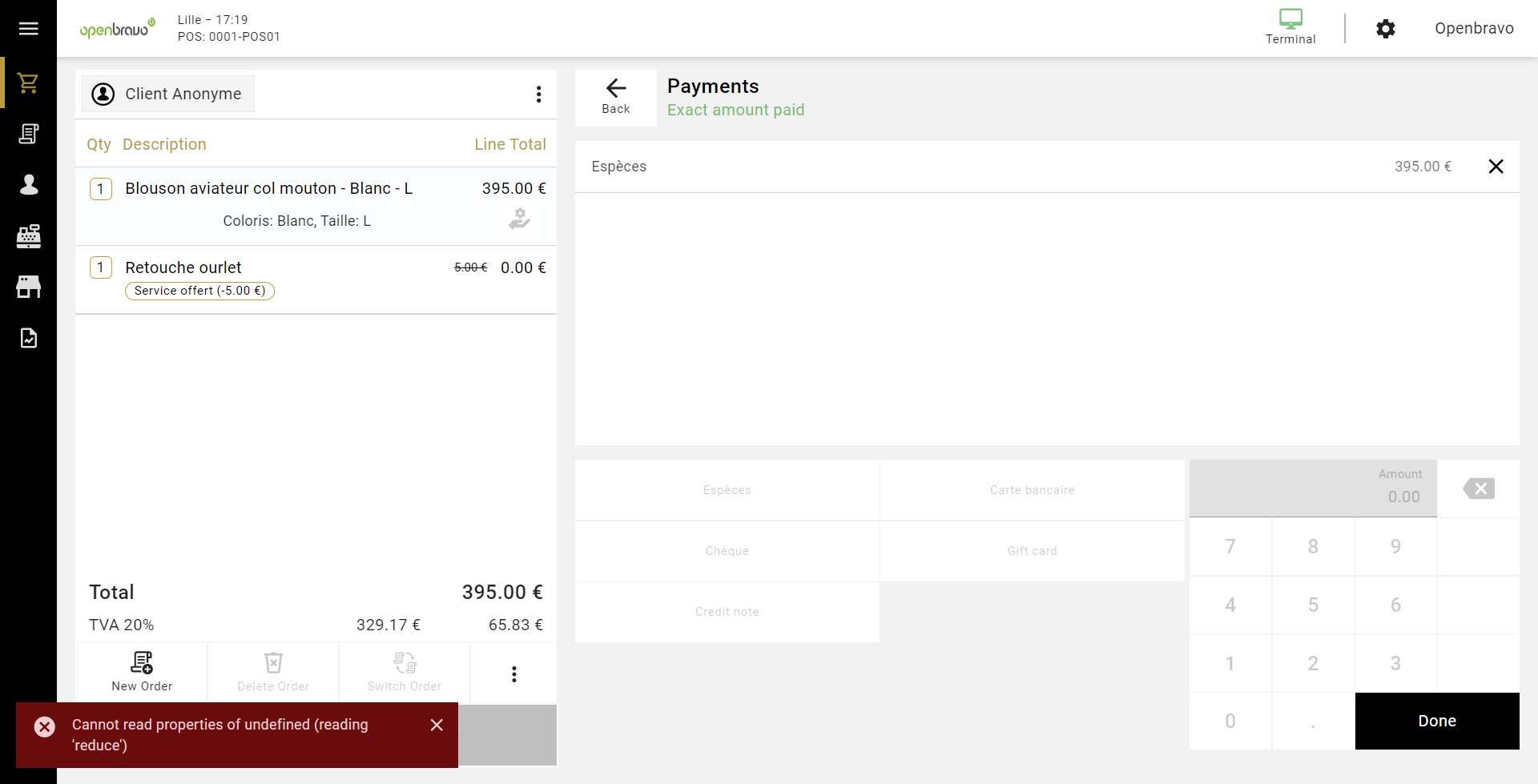
Task: Click the Amount input field
Action: [1312, 488]
